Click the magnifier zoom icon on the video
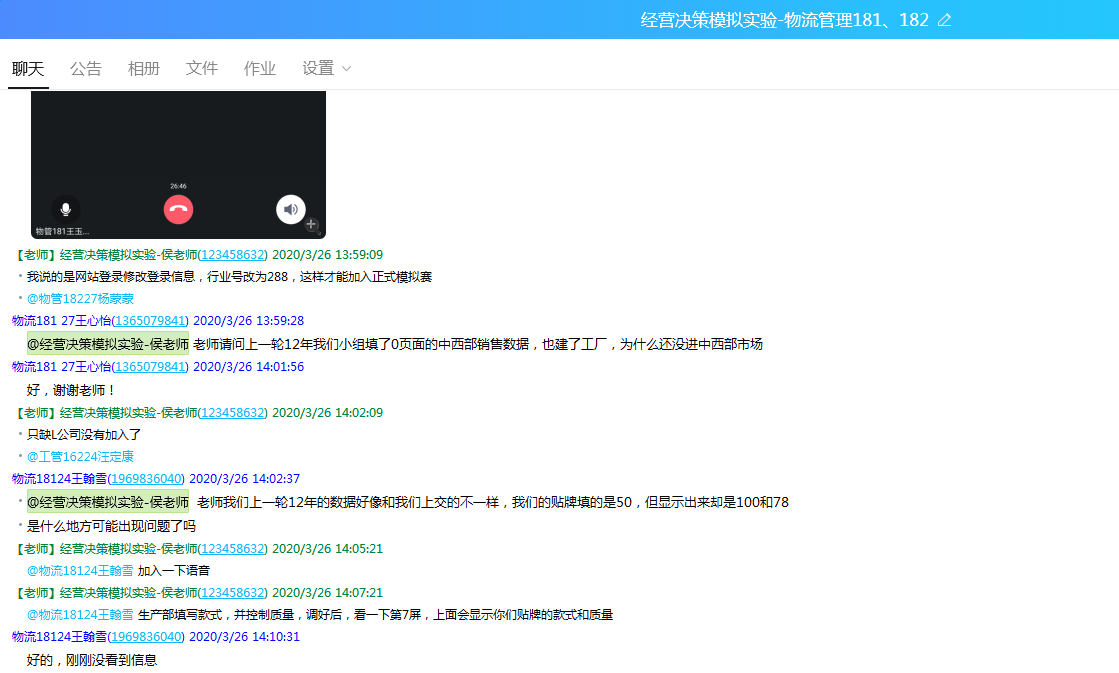The width and height of the screenshot is (1119, 673). coord(311,224)
